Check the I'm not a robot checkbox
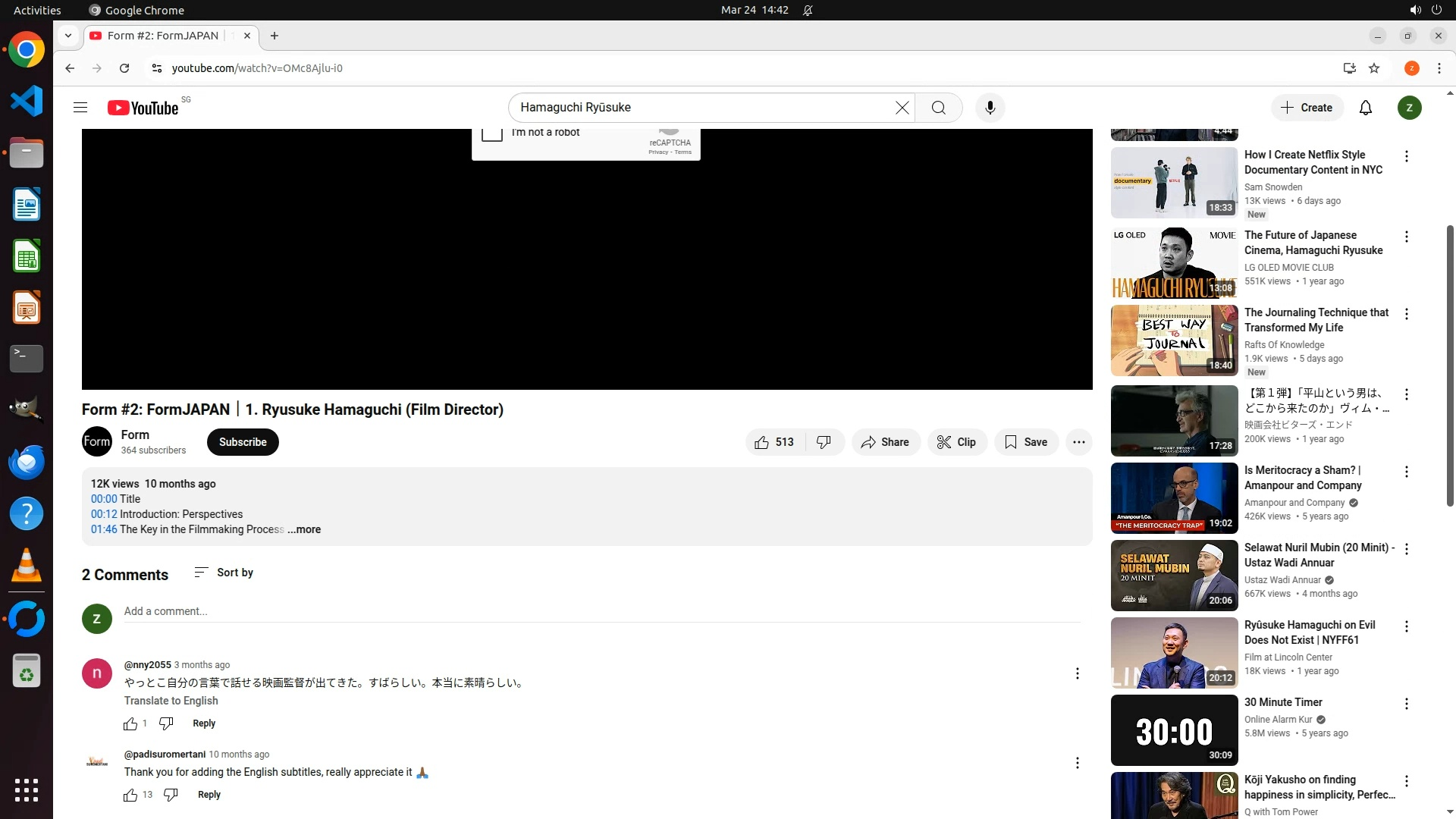The height and width of the screenshot is (819, 1456). (492, 133)
